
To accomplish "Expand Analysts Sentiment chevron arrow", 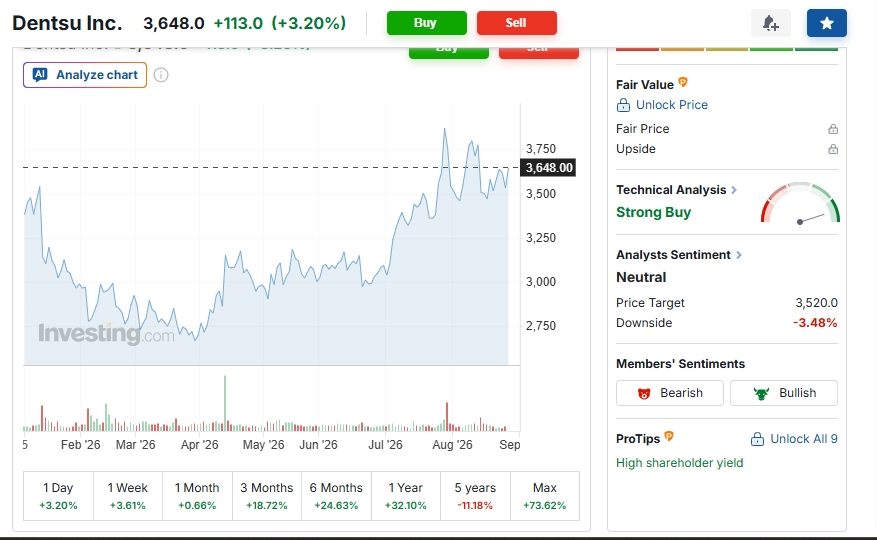I will pos(739,255).
